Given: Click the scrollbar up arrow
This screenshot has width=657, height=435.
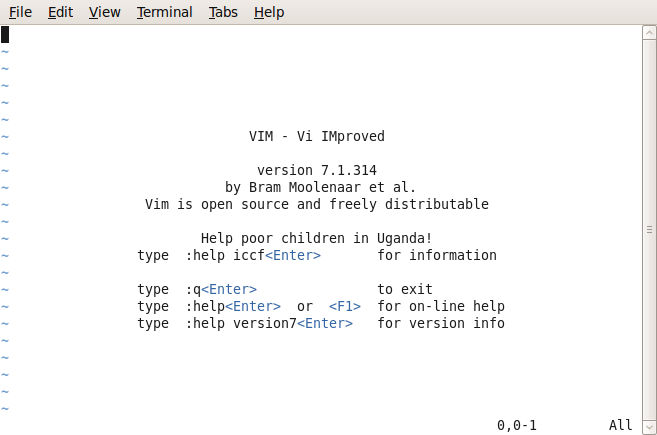Looking at the screenshot, I should pyautogui.click(x=649, y=33).
